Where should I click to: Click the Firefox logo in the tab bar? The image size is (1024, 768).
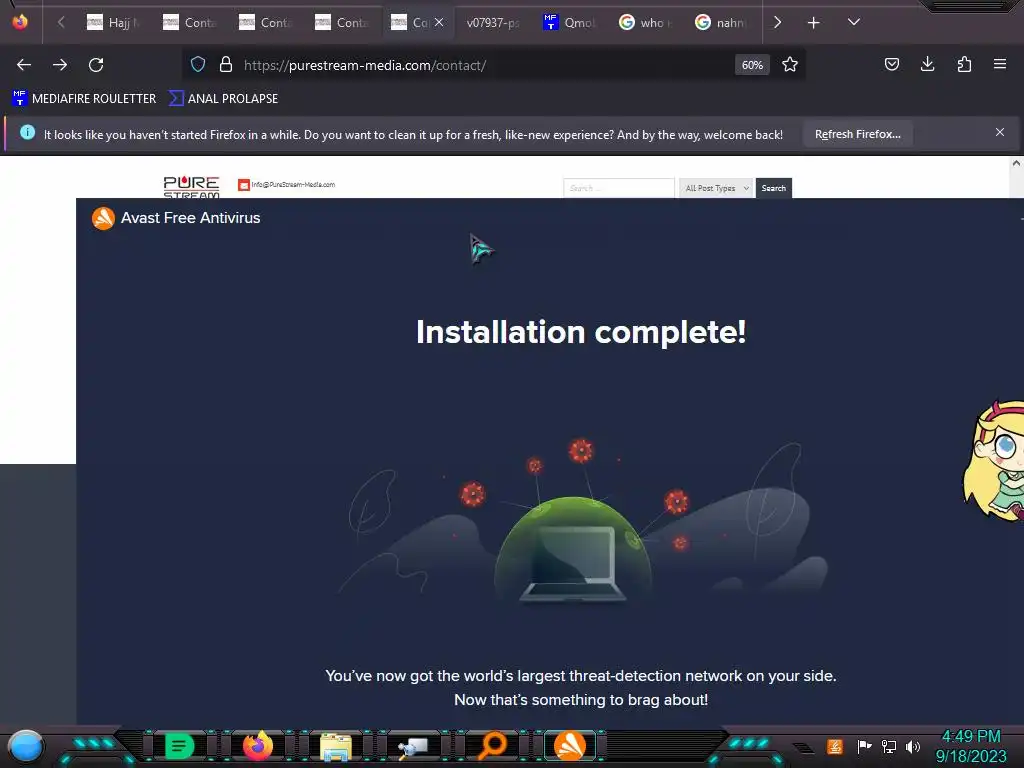click(20, 22)
